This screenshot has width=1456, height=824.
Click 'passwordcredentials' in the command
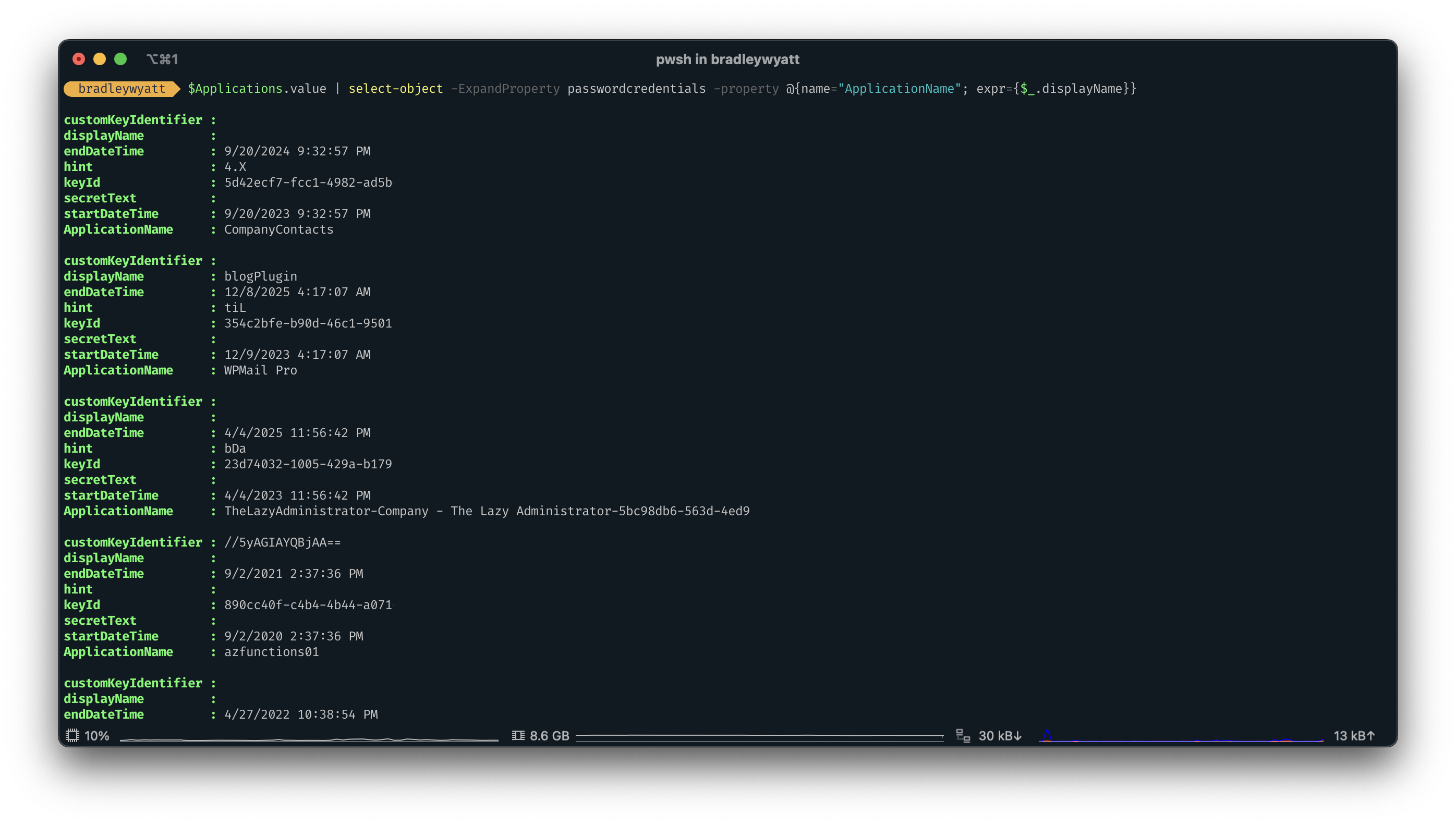click(x=637, y=89)
